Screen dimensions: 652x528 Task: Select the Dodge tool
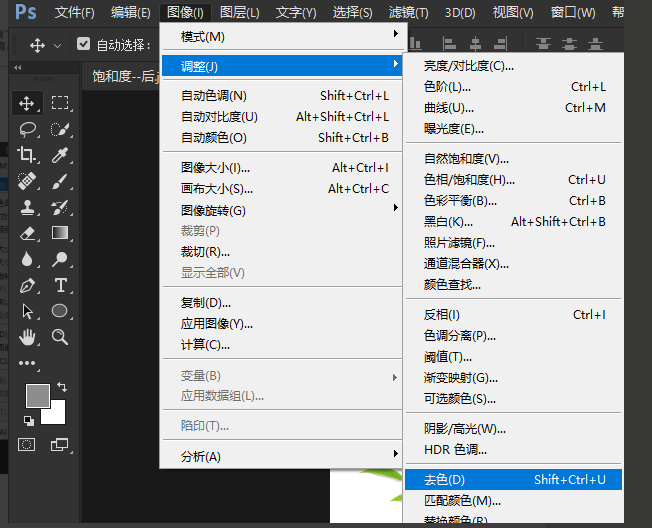60,259
